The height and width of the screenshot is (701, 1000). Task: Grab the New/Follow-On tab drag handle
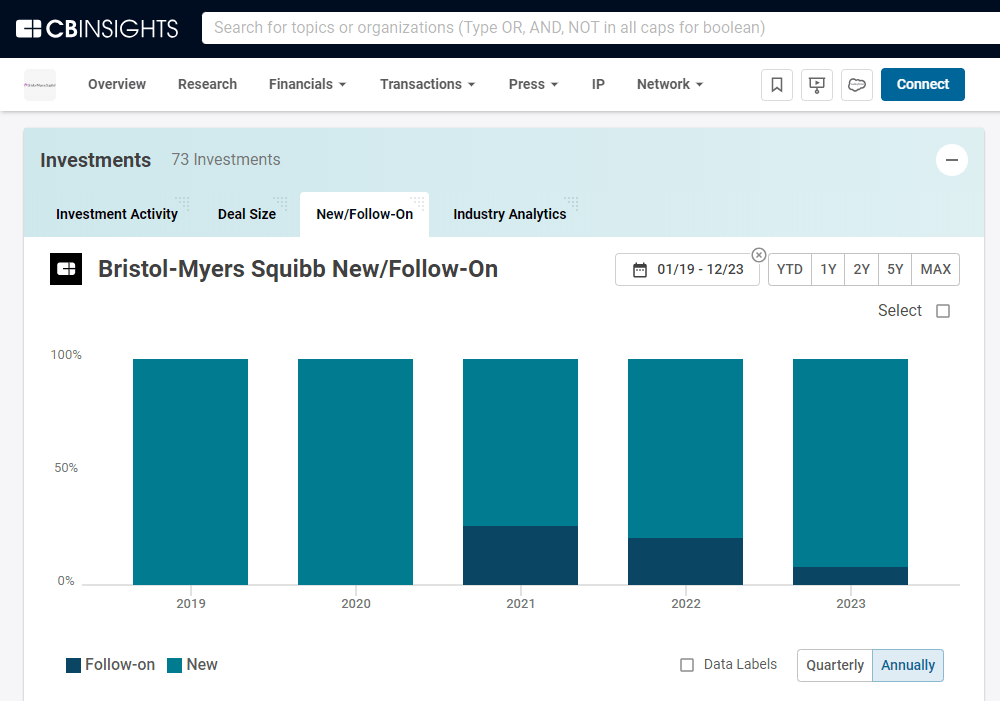tap(417, 203)
